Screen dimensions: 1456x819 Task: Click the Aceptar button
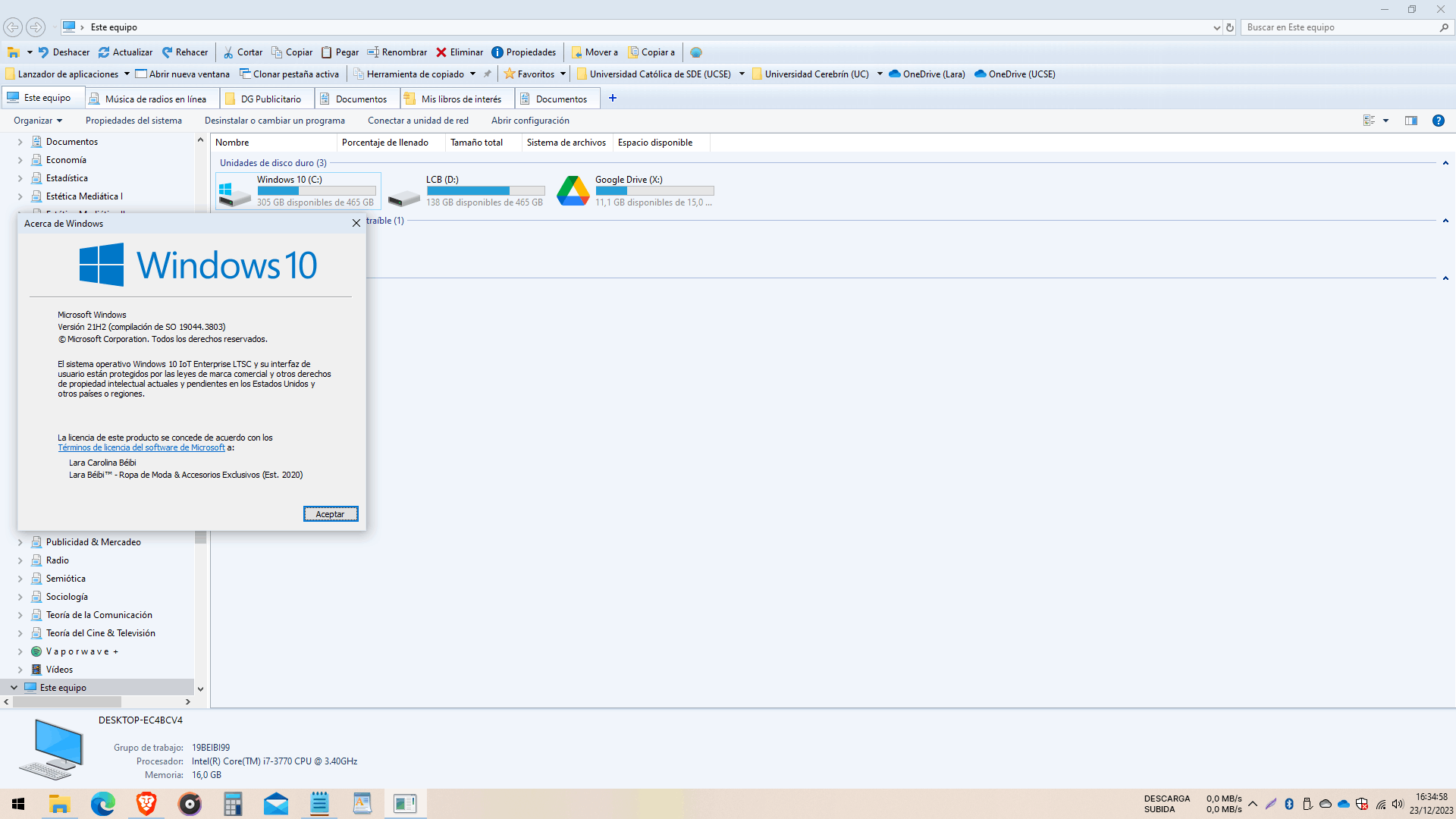tap(330, 514)
